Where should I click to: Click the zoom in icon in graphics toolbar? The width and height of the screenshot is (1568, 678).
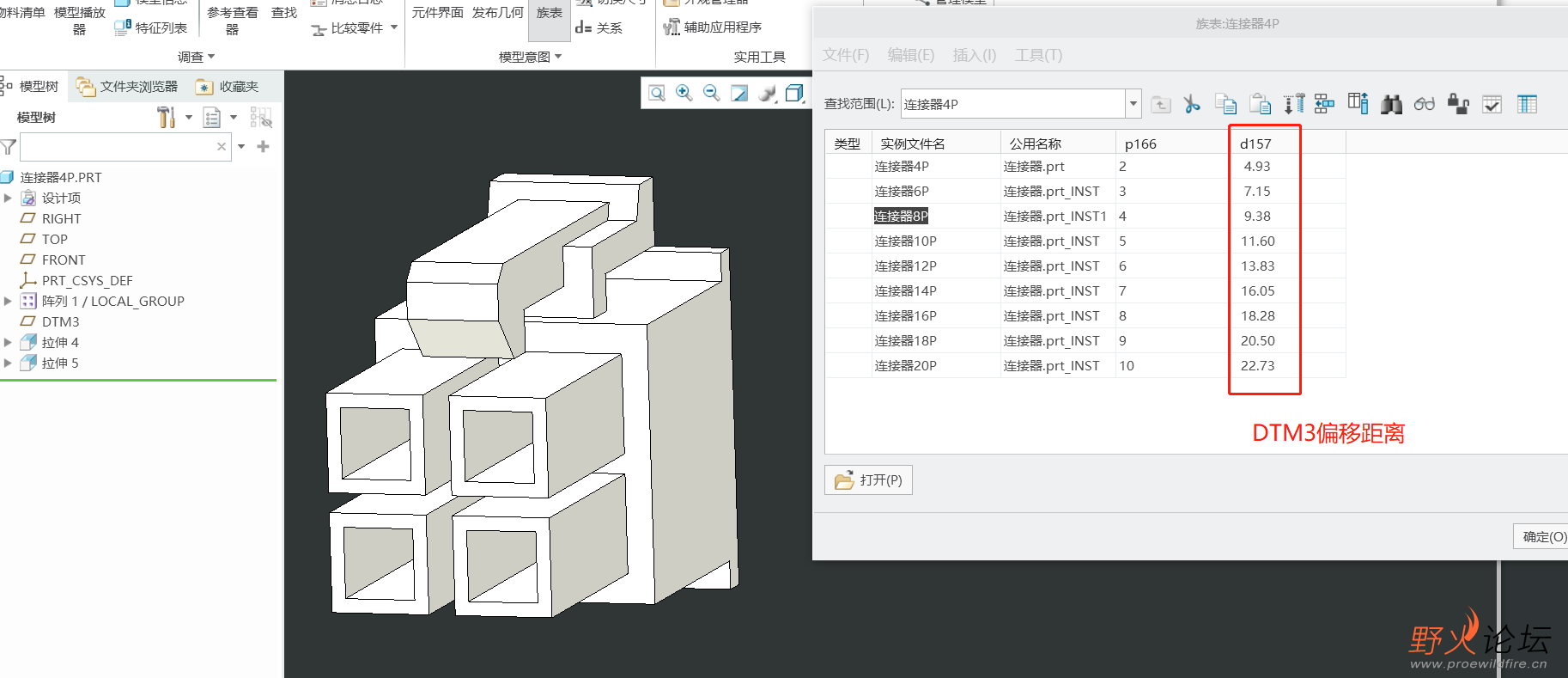684,93
